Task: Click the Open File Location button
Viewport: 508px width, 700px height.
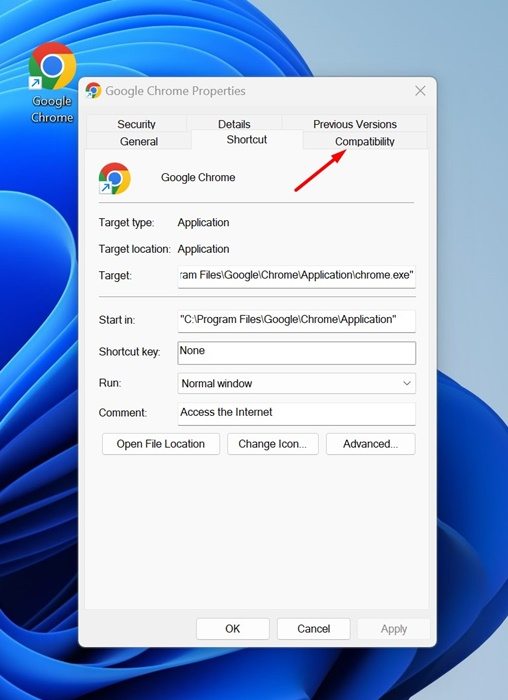Action: click(x=161, y=444)
